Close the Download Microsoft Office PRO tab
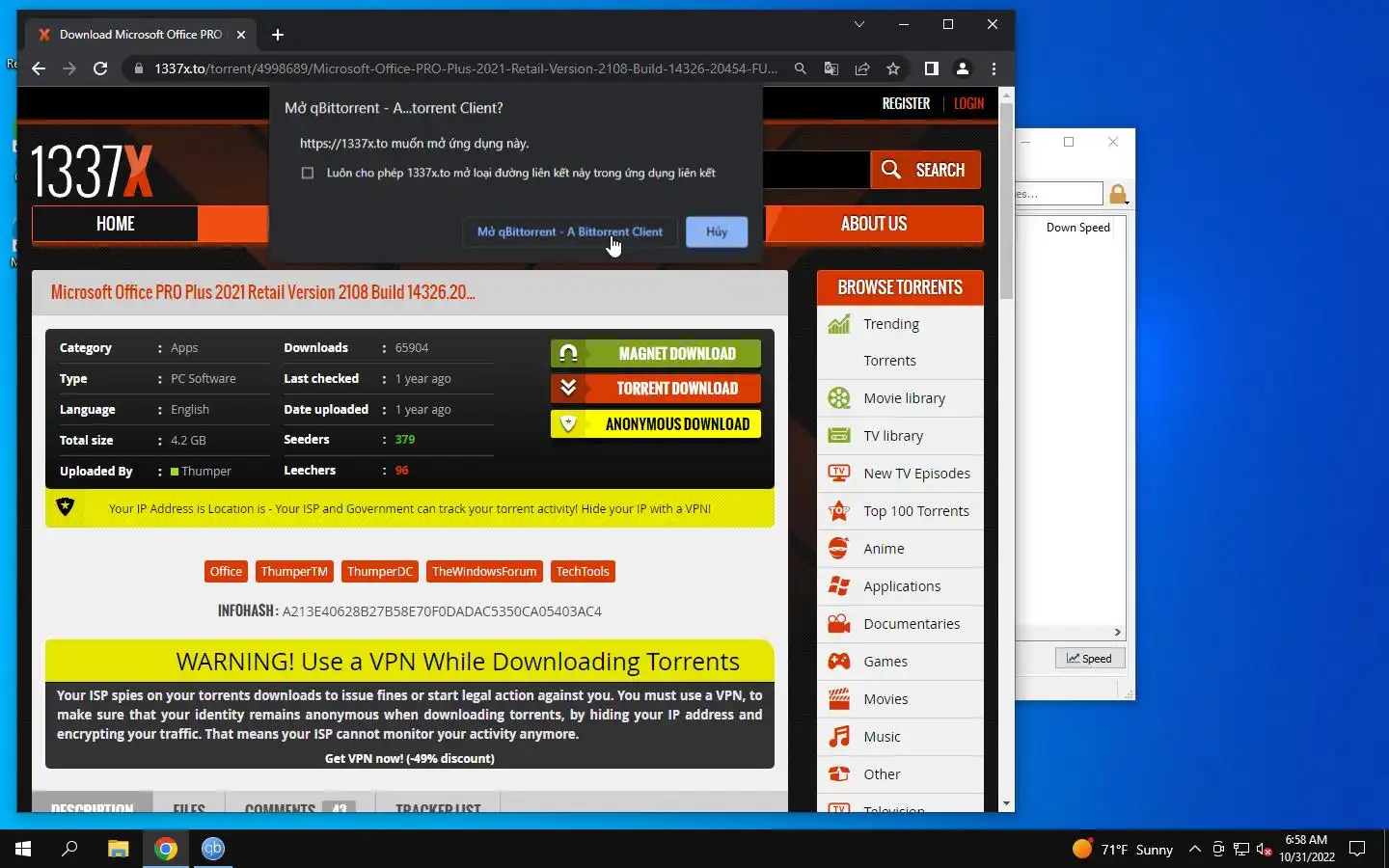 point(241,35)
